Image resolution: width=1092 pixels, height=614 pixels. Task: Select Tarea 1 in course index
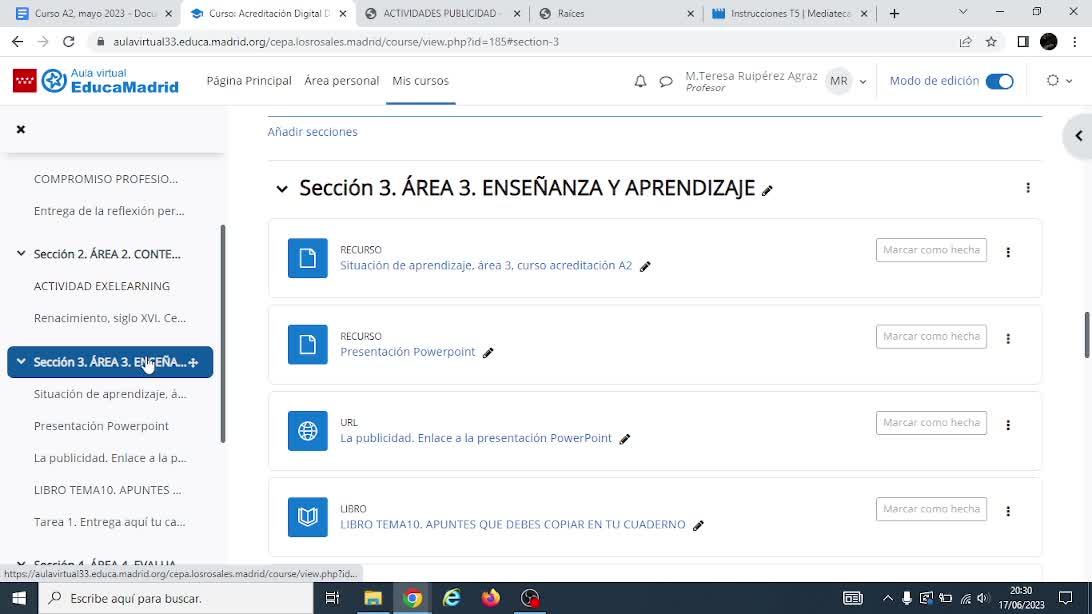(x=109, y=521)
